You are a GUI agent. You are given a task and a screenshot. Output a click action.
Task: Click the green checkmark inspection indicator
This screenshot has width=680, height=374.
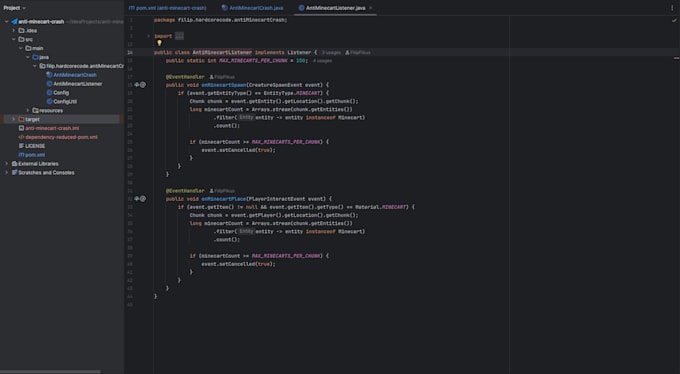pos(674,20)
